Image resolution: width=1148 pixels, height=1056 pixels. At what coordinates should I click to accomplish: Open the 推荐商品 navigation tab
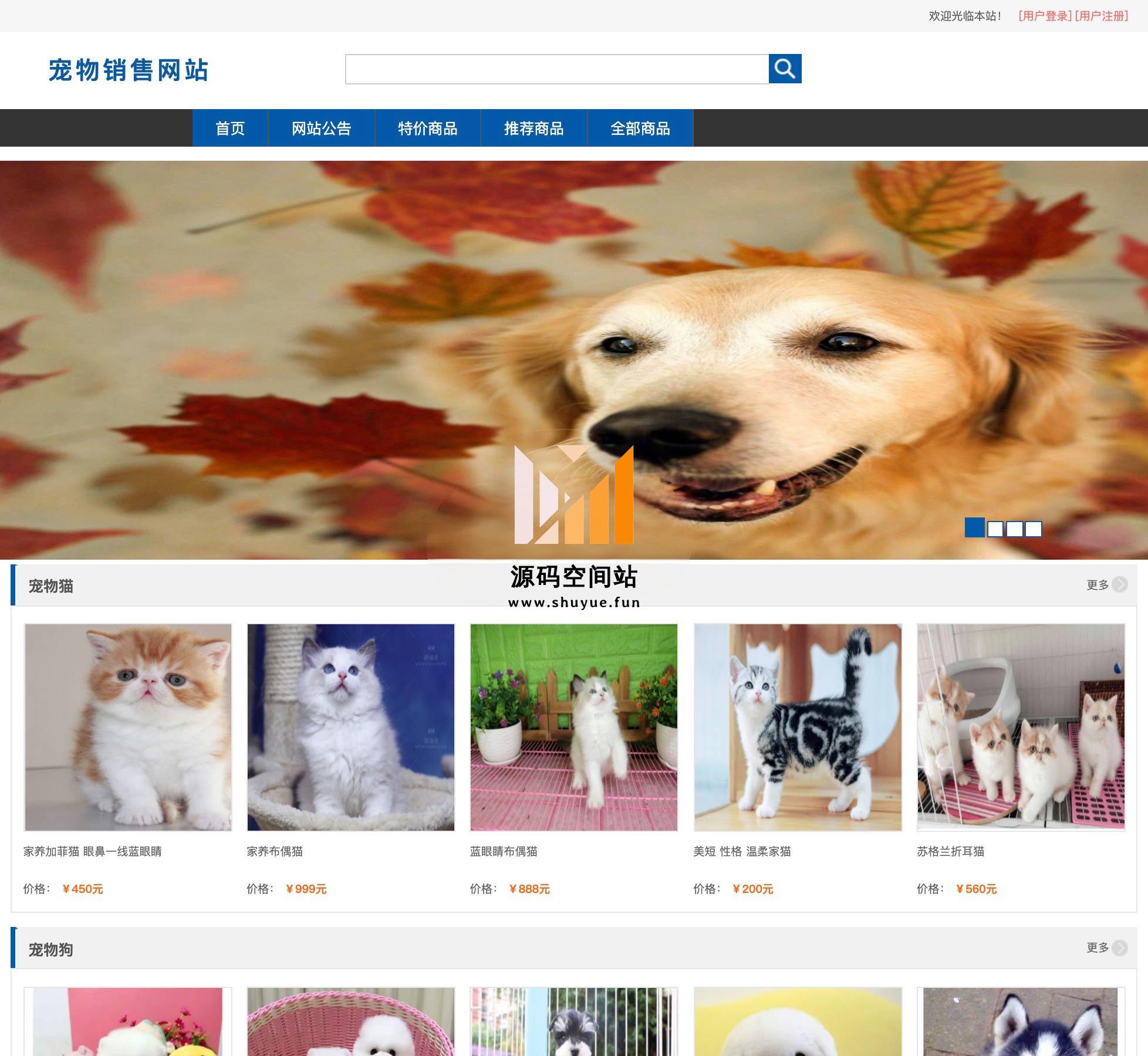click(x=534, y=128)
